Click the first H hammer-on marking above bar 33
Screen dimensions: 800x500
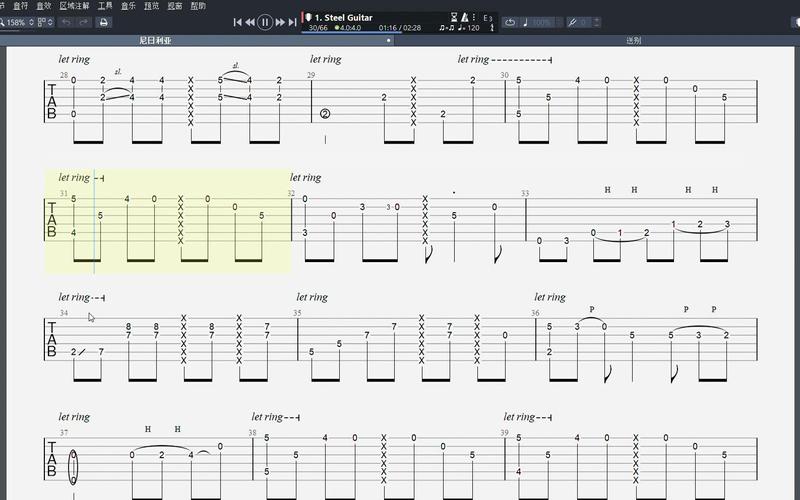(607, 190)
